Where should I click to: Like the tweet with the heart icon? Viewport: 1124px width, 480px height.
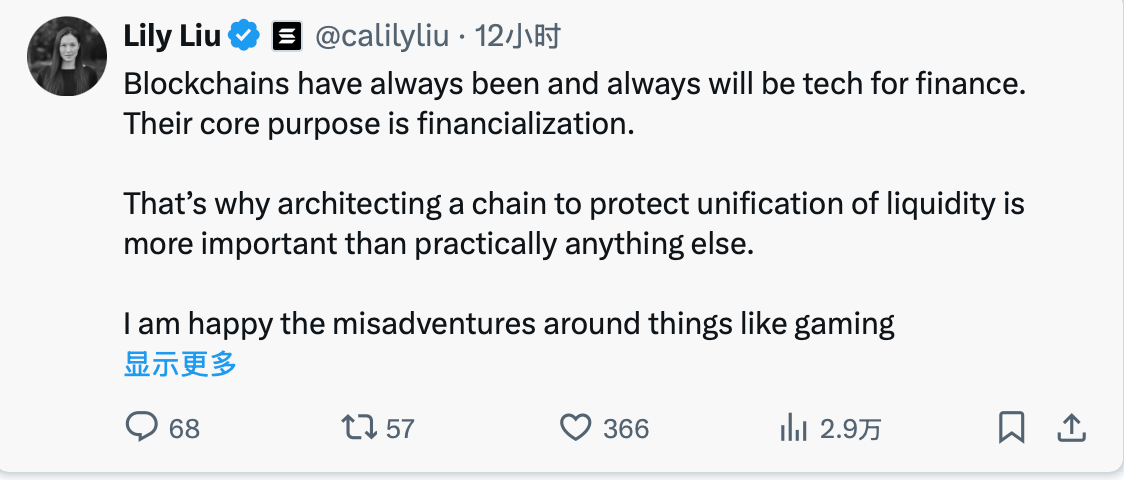[576, 428]
